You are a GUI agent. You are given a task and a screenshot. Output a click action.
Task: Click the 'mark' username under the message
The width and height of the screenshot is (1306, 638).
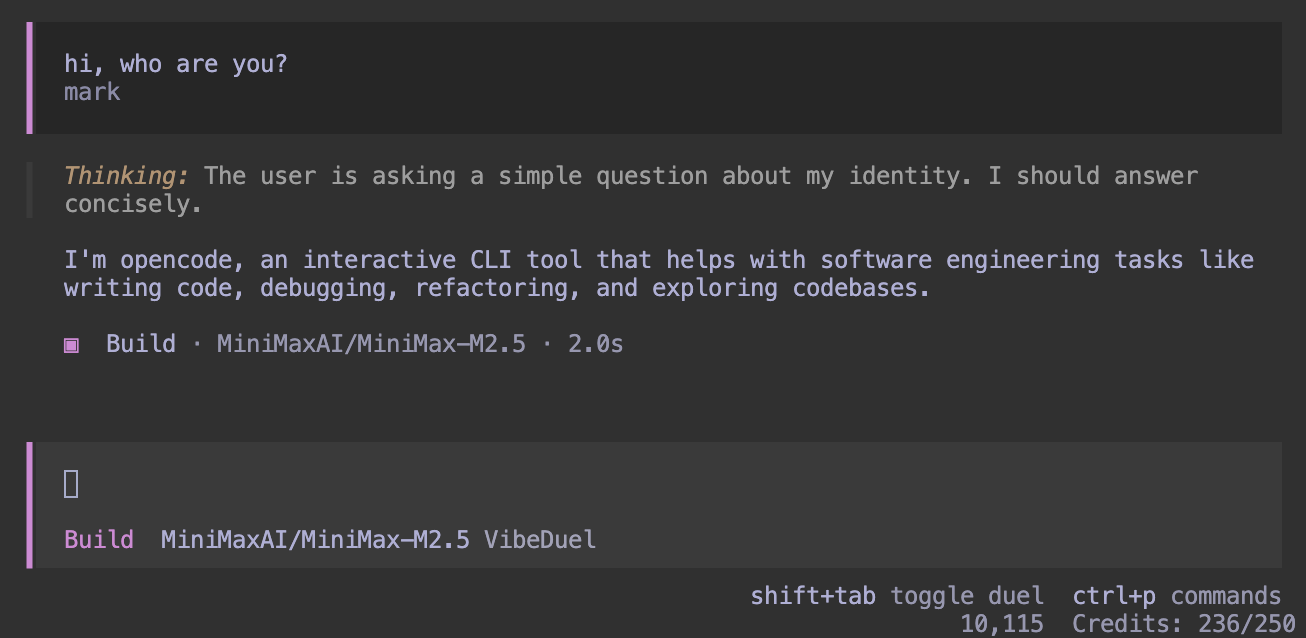pyautogui.click(x=92, y=92)
